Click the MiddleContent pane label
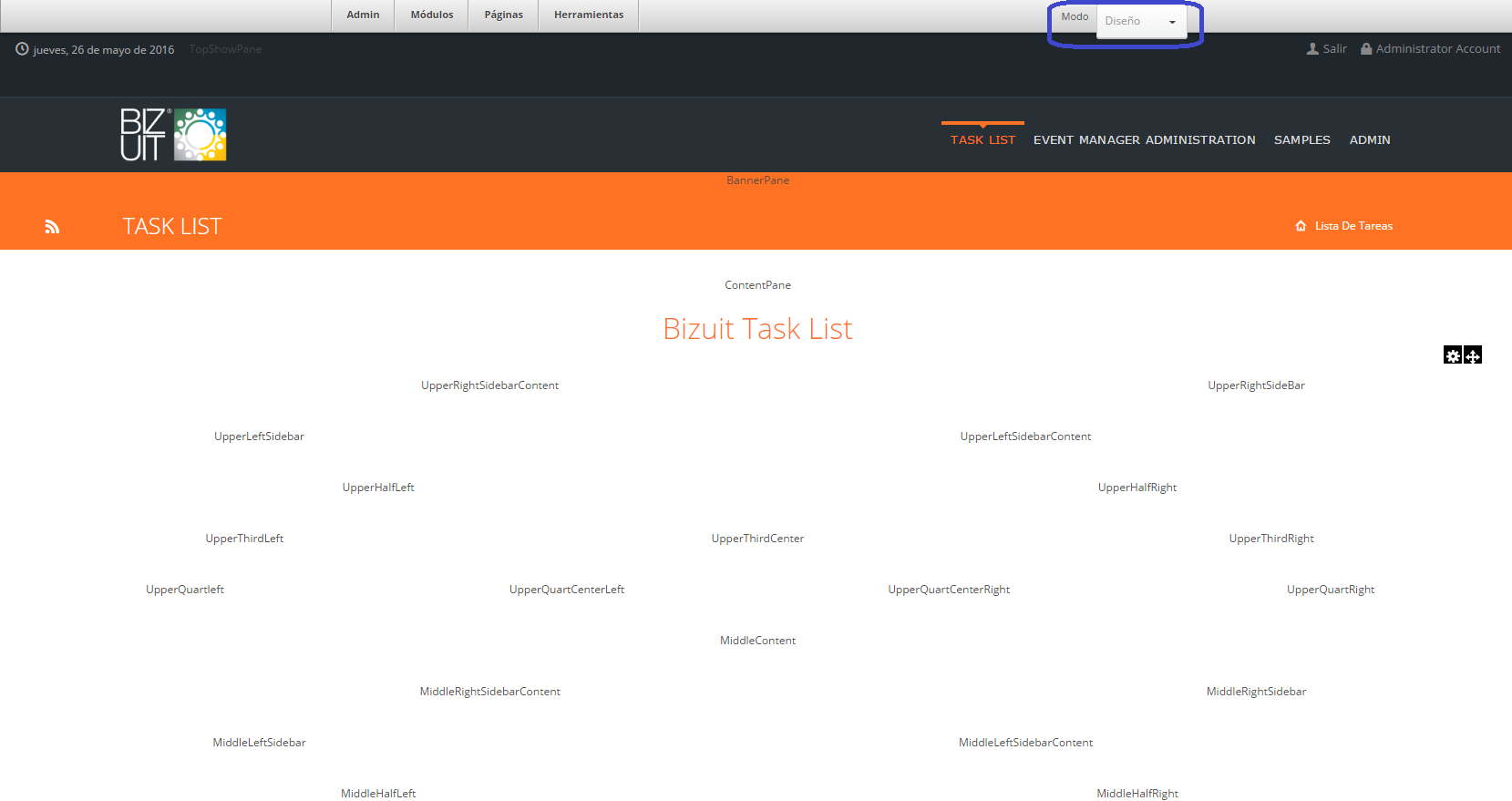This screenshot has height=801, width=1512. pyautogui.click(x=757, y=641)
